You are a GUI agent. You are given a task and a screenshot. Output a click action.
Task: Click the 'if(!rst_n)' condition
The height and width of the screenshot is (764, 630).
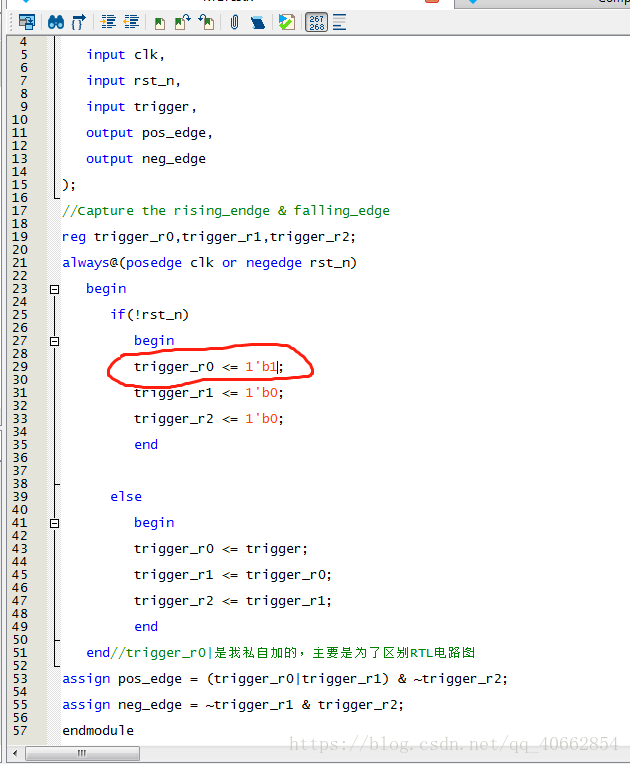coord(149,315)
